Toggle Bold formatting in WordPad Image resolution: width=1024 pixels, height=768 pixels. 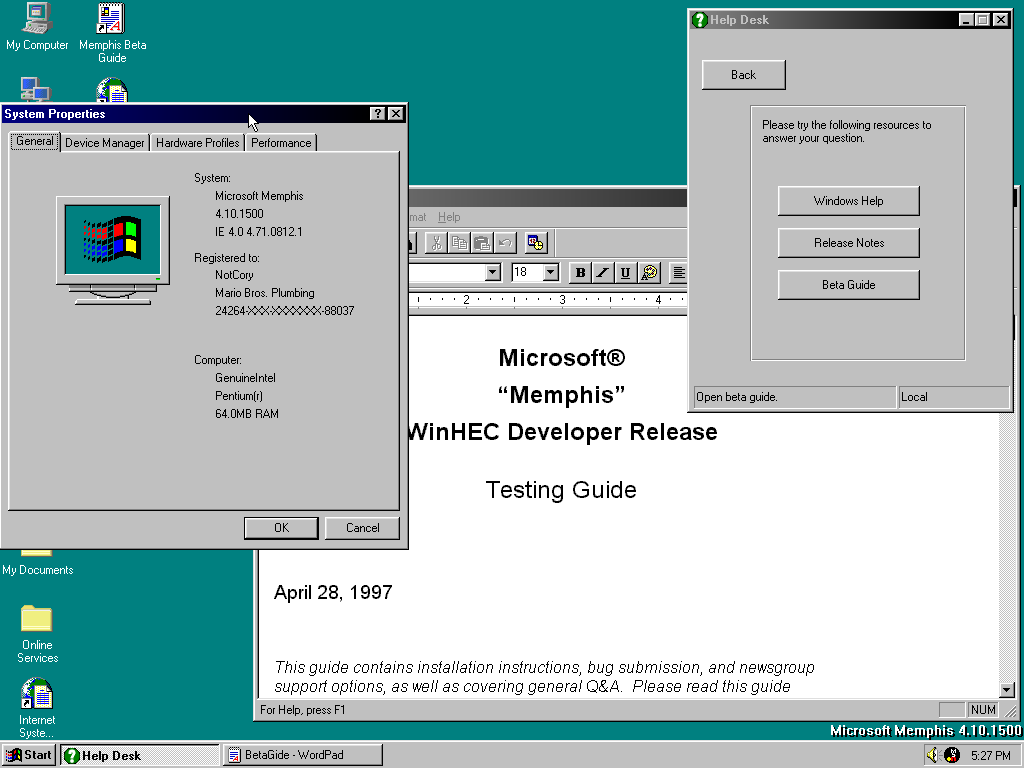click(580, 273)
